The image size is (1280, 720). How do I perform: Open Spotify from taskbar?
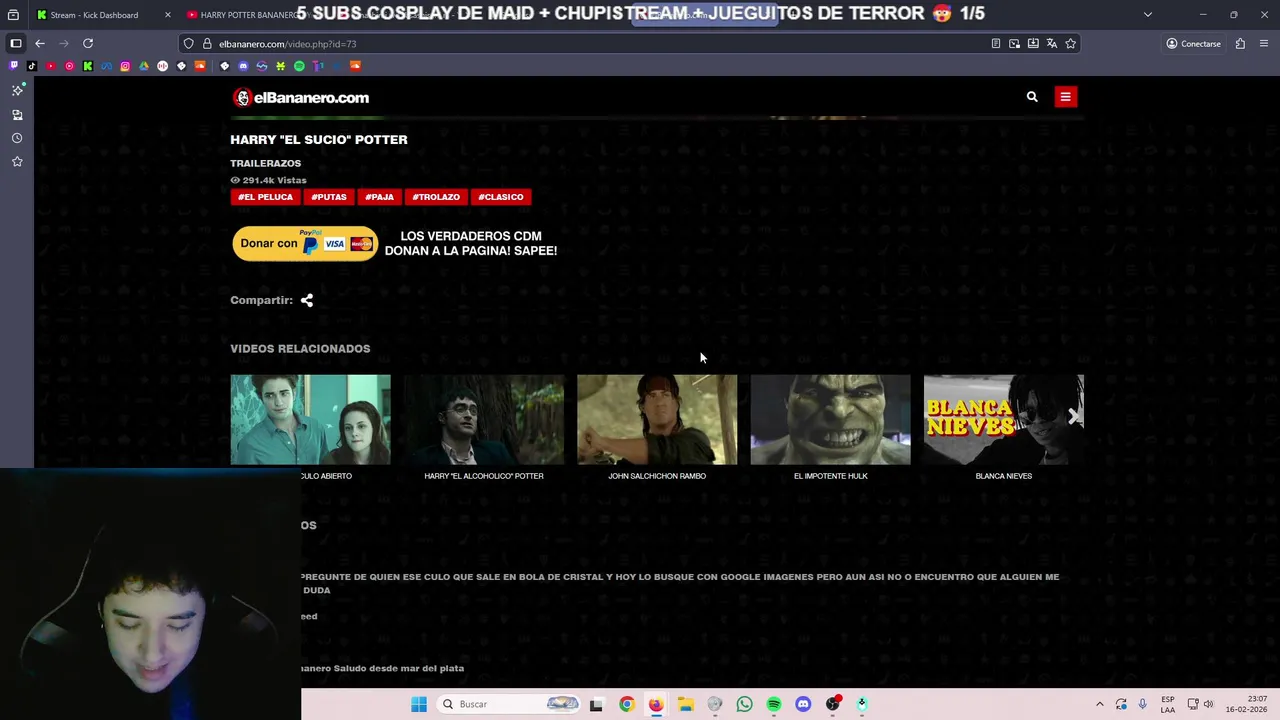coord(774,704)
